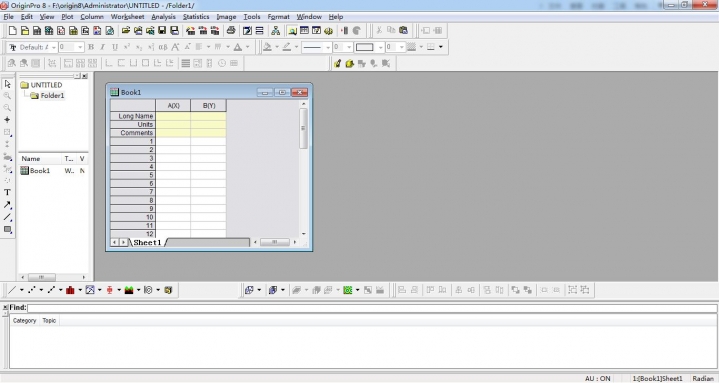Select the Arrow tool in left toolbar
The width and height of the screenshot is (719, 383).
(x=7, y=205)
